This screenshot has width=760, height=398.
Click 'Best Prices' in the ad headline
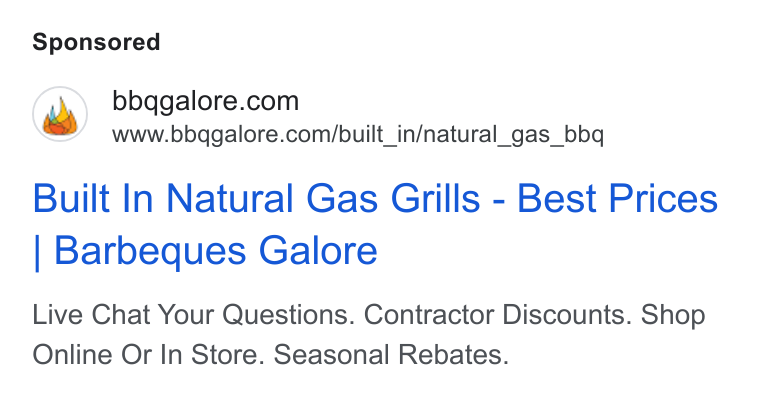tap(618, 198)
